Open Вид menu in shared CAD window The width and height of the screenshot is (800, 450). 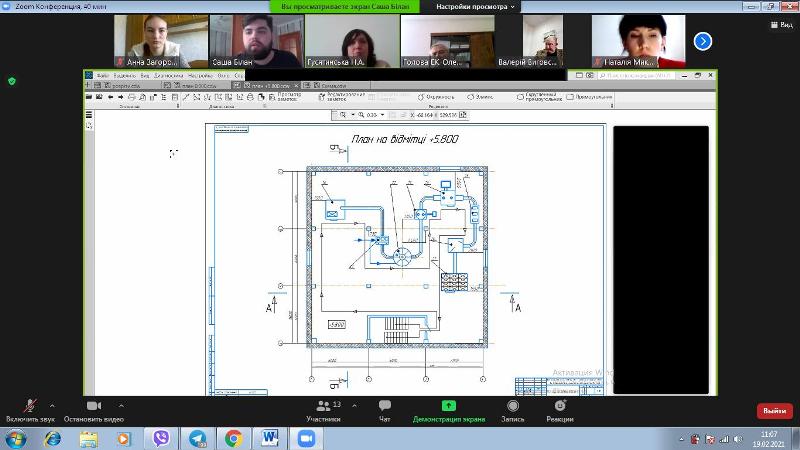pos(145,76)
